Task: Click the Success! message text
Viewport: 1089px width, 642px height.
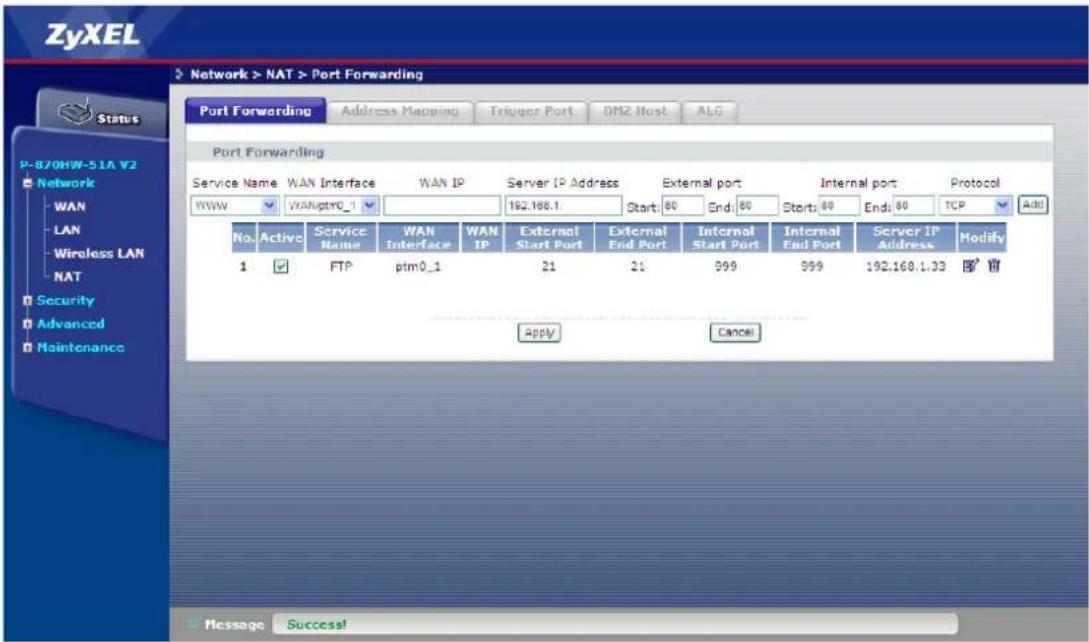Action: point(317,624)
